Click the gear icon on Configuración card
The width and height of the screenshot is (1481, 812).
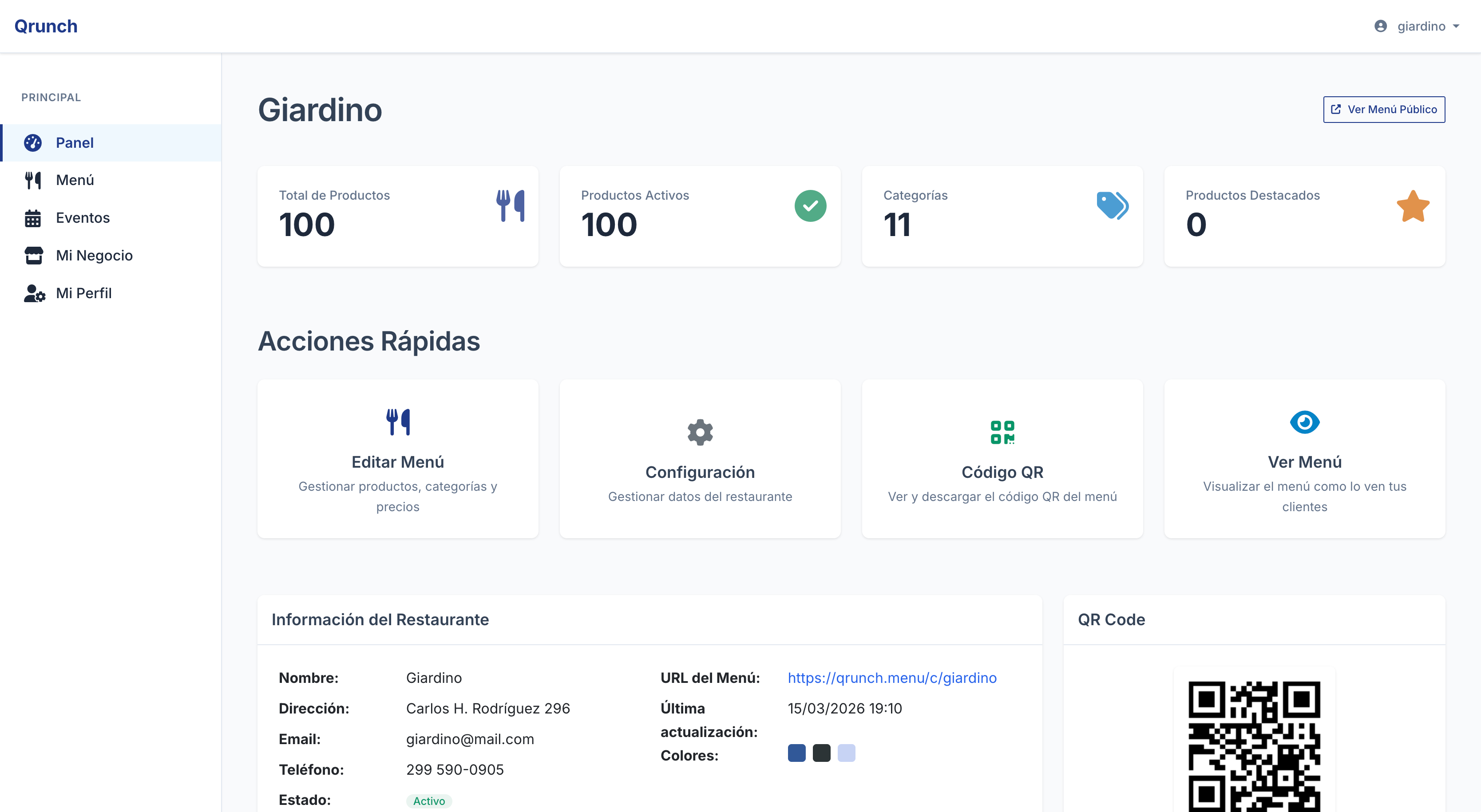(699, 432)
